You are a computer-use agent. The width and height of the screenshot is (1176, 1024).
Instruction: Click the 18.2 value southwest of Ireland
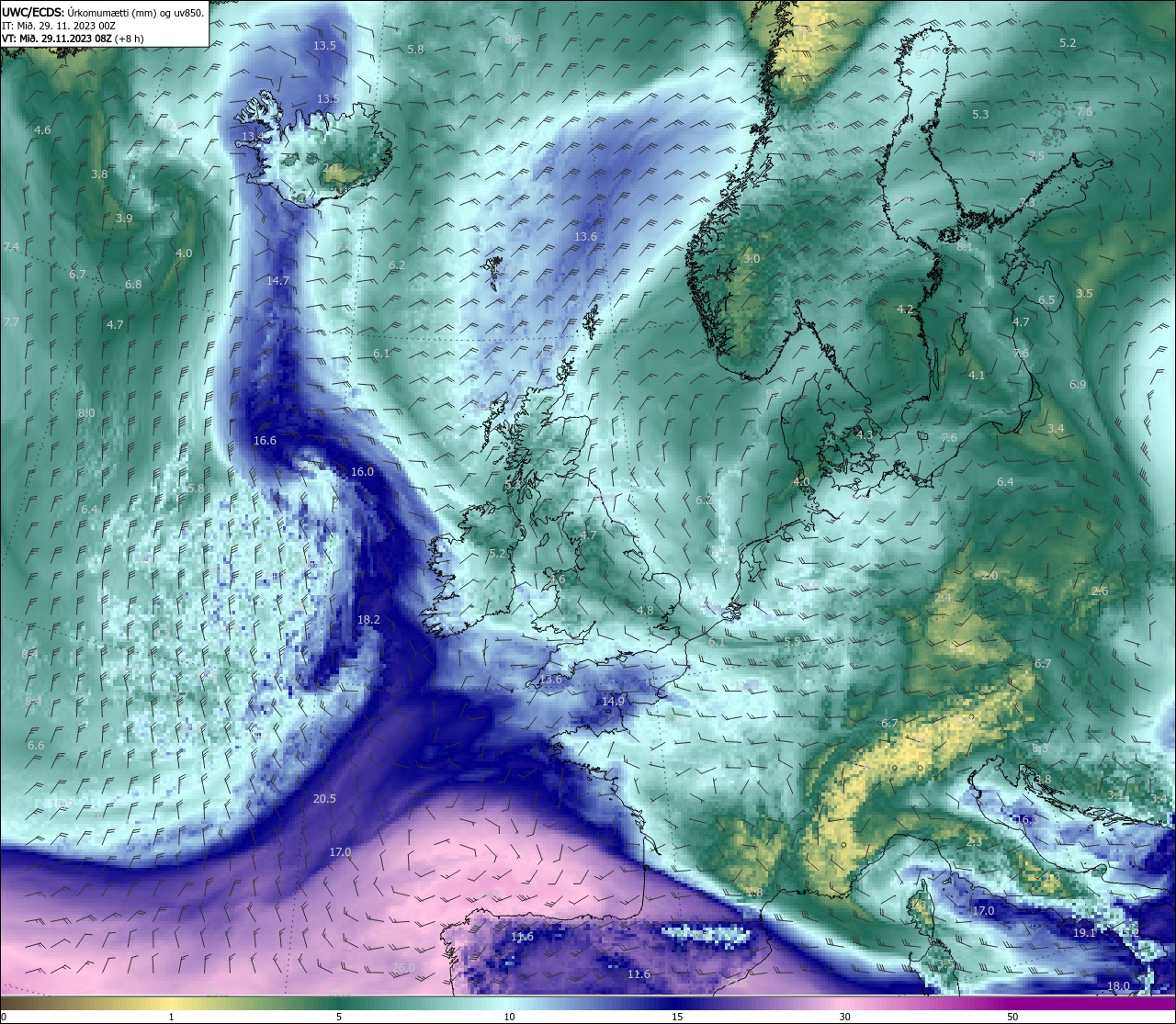(368, 620)
